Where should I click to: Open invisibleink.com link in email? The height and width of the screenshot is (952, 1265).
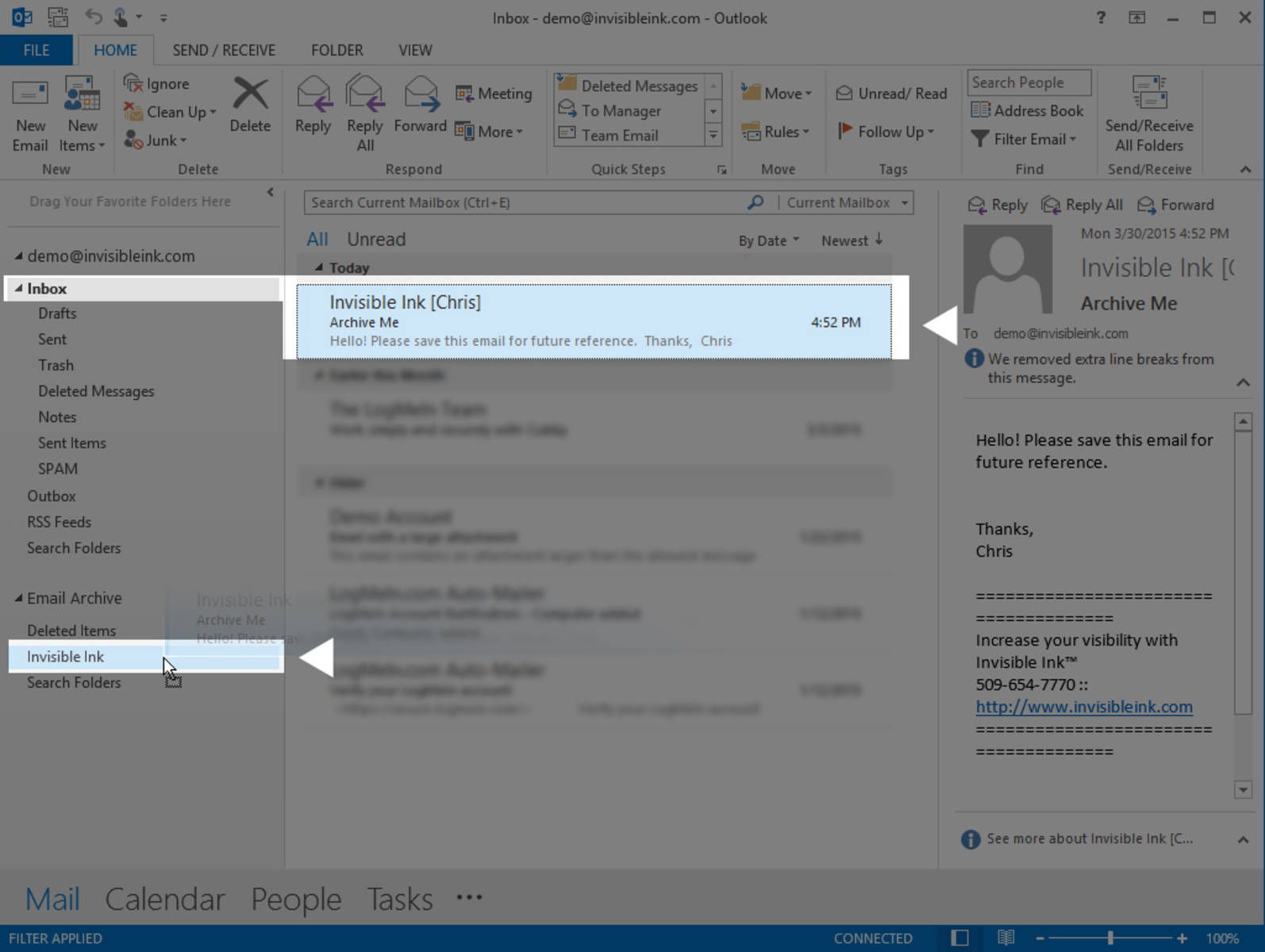pyautogui.click(x=1084, y=707)
